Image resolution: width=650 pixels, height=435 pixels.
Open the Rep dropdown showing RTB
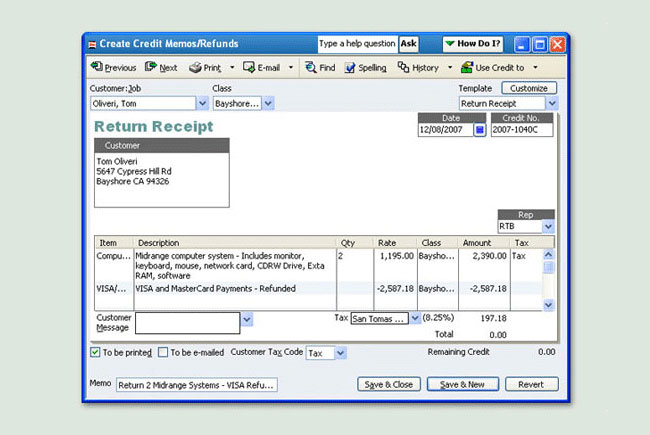(x=548, y=226)
